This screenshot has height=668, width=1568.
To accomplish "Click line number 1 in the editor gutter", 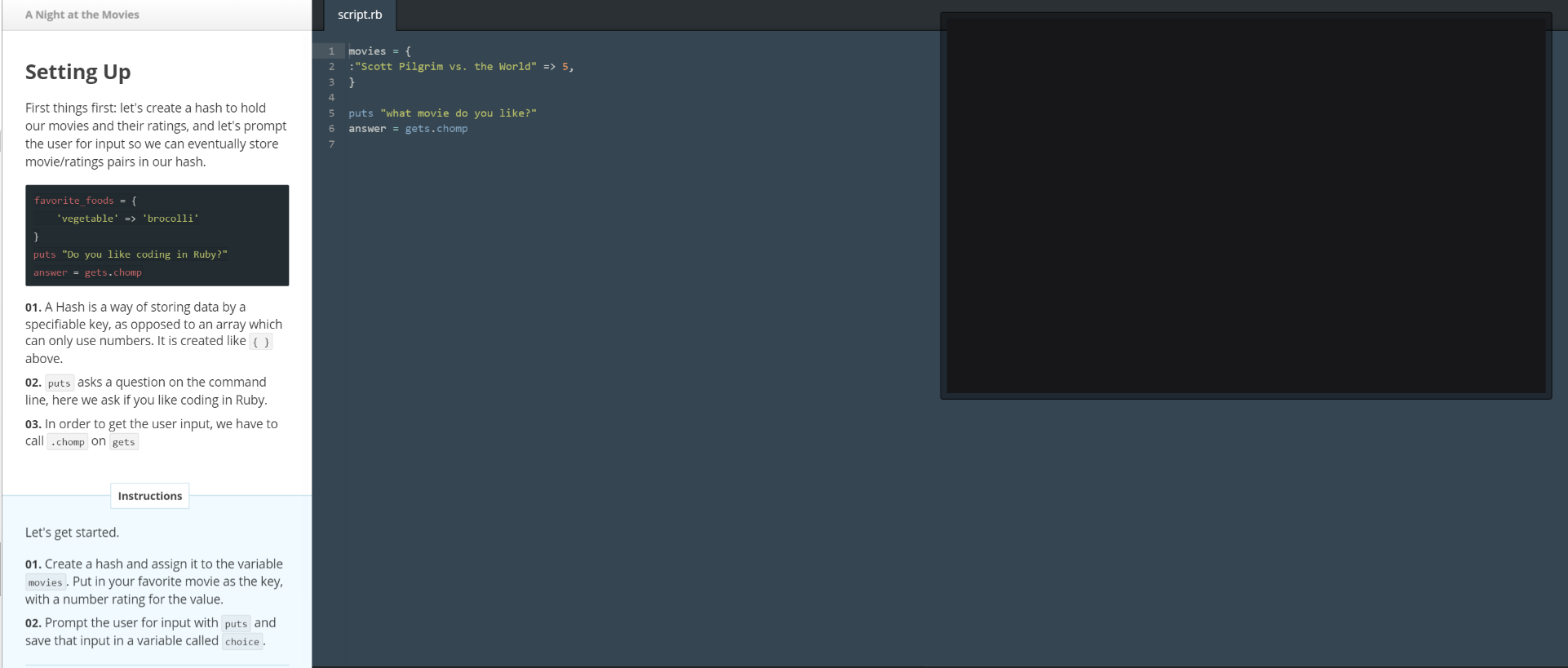I will (x=331, y=51).
